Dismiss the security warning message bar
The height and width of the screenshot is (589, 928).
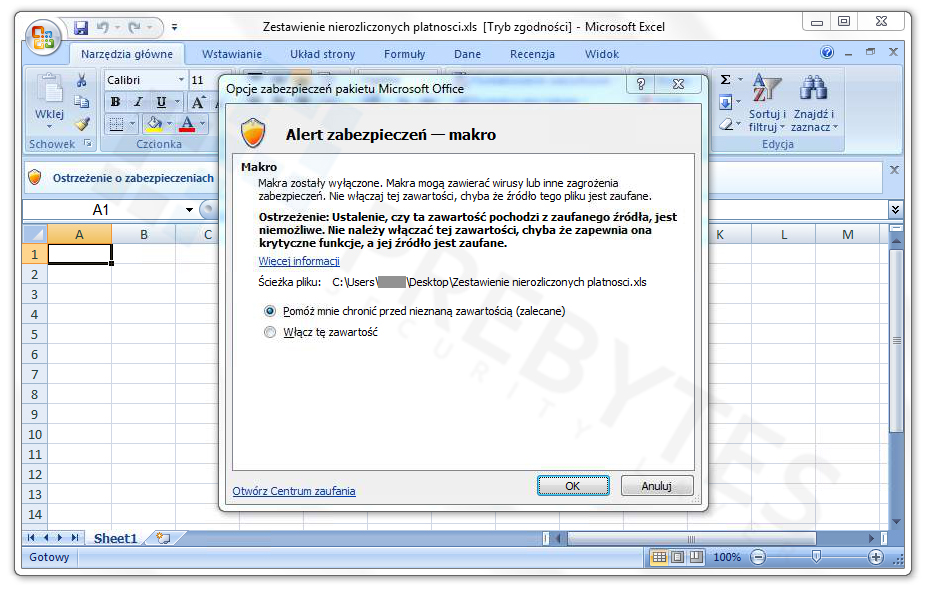pyautogui.click(x=894, y=170)
